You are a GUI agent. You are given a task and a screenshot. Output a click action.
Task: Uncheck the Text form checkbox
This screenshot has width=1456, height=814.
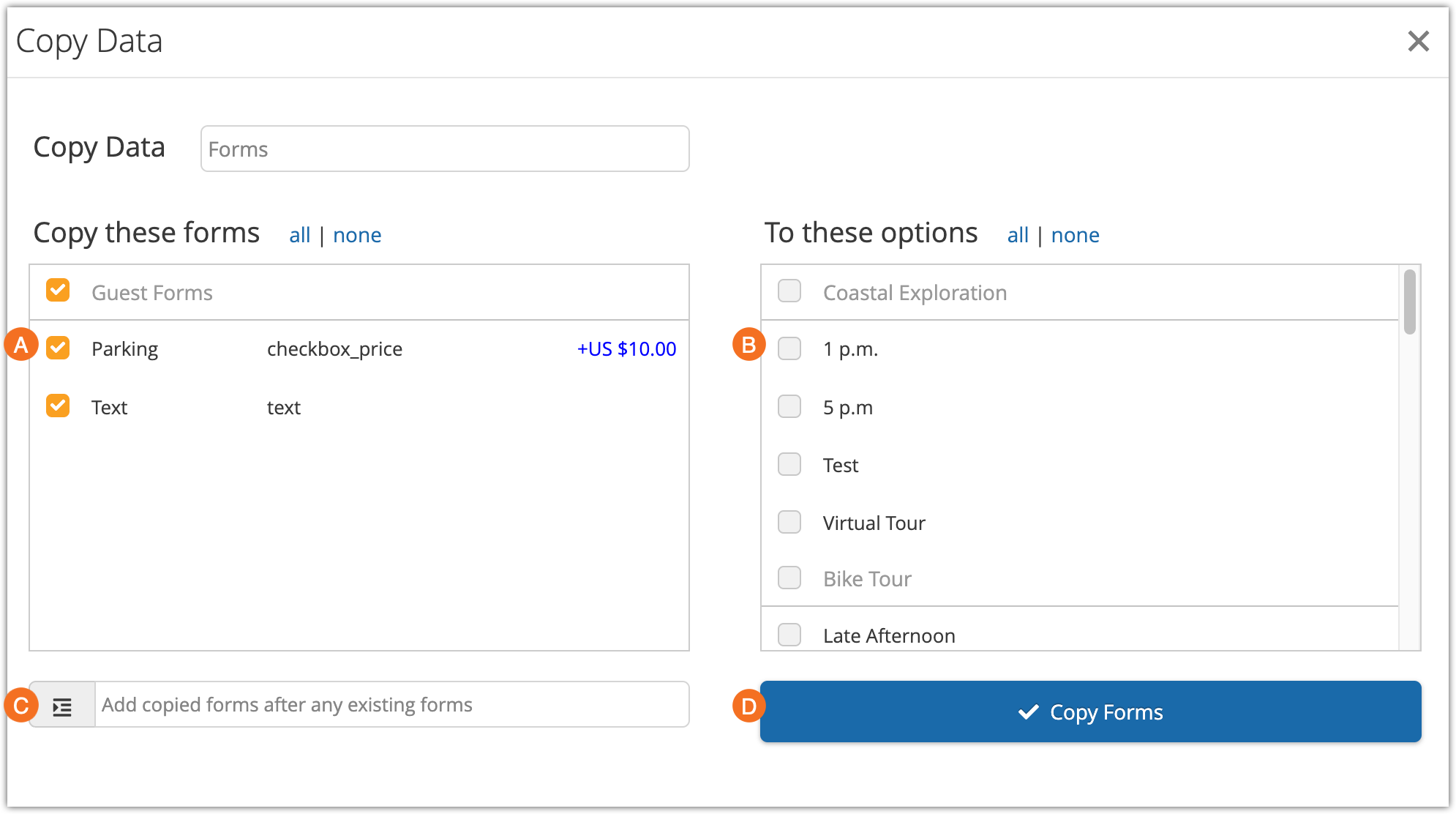(58, 406)
